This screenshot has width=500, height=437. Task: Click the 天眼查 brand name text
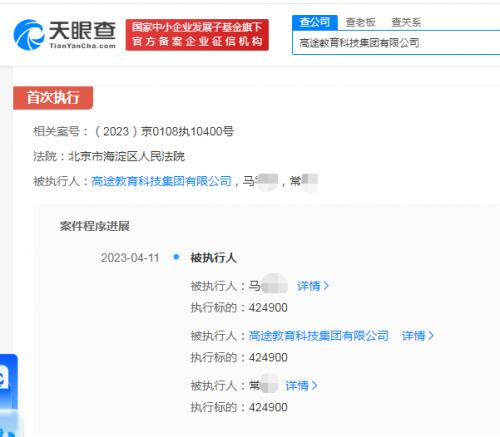coord(83,31)
